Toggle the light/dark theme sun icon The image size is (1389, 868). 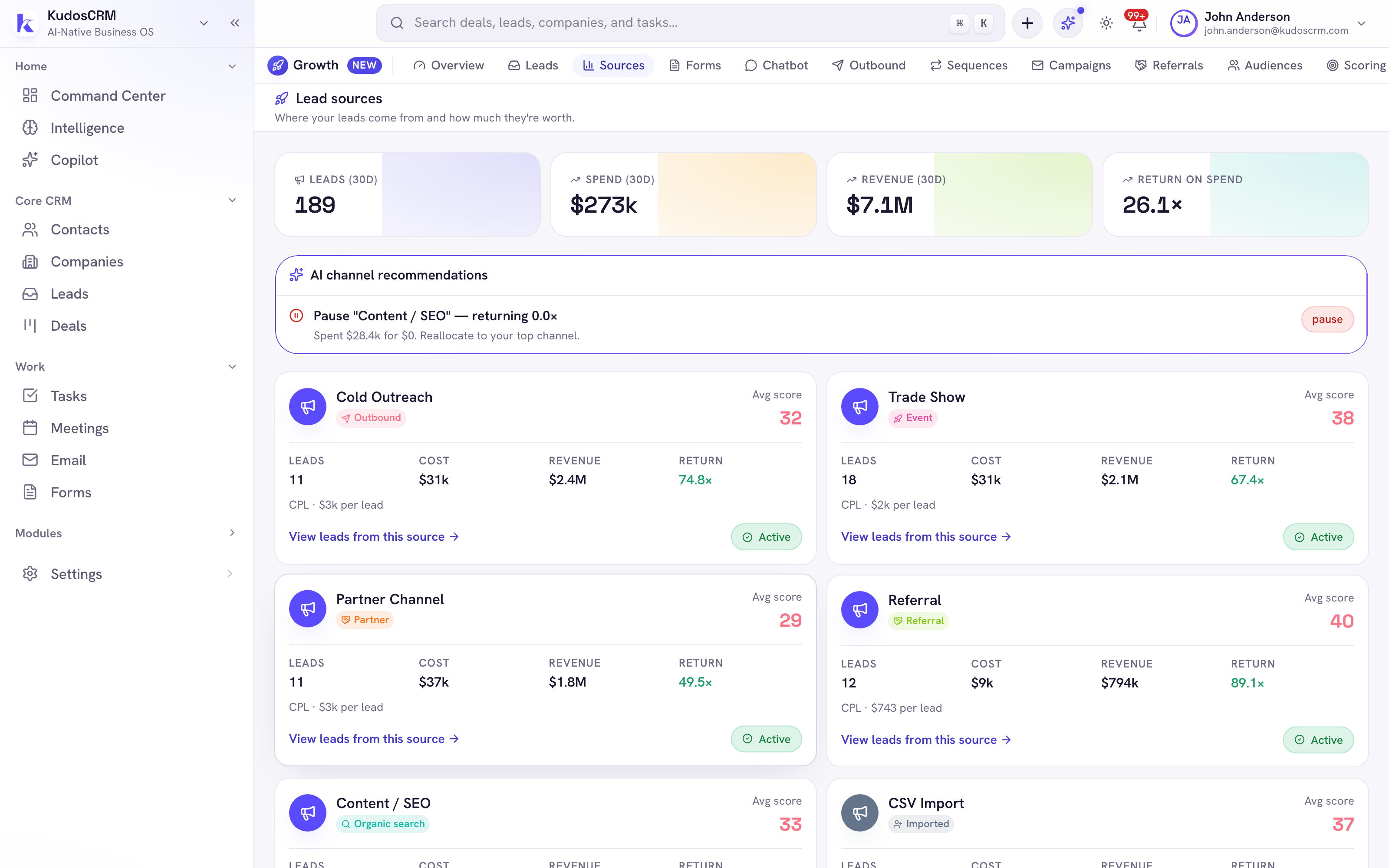[x=1106, y=23]
